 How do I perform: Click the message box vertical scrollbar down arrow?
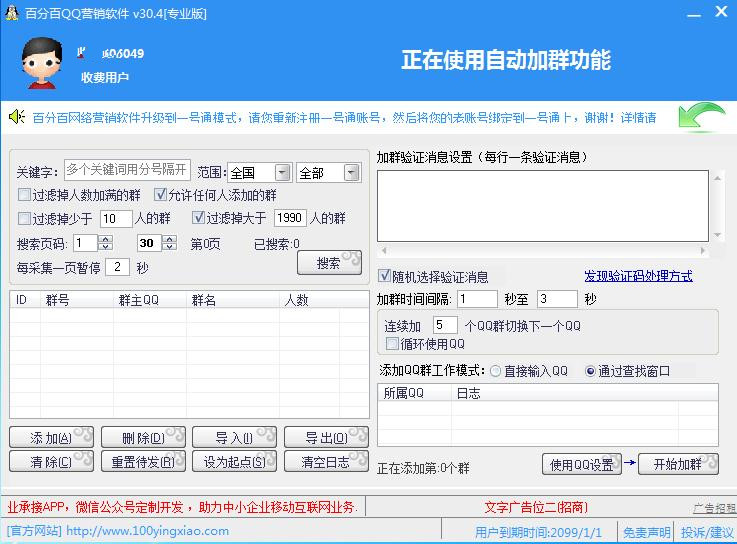pos(717,235)
